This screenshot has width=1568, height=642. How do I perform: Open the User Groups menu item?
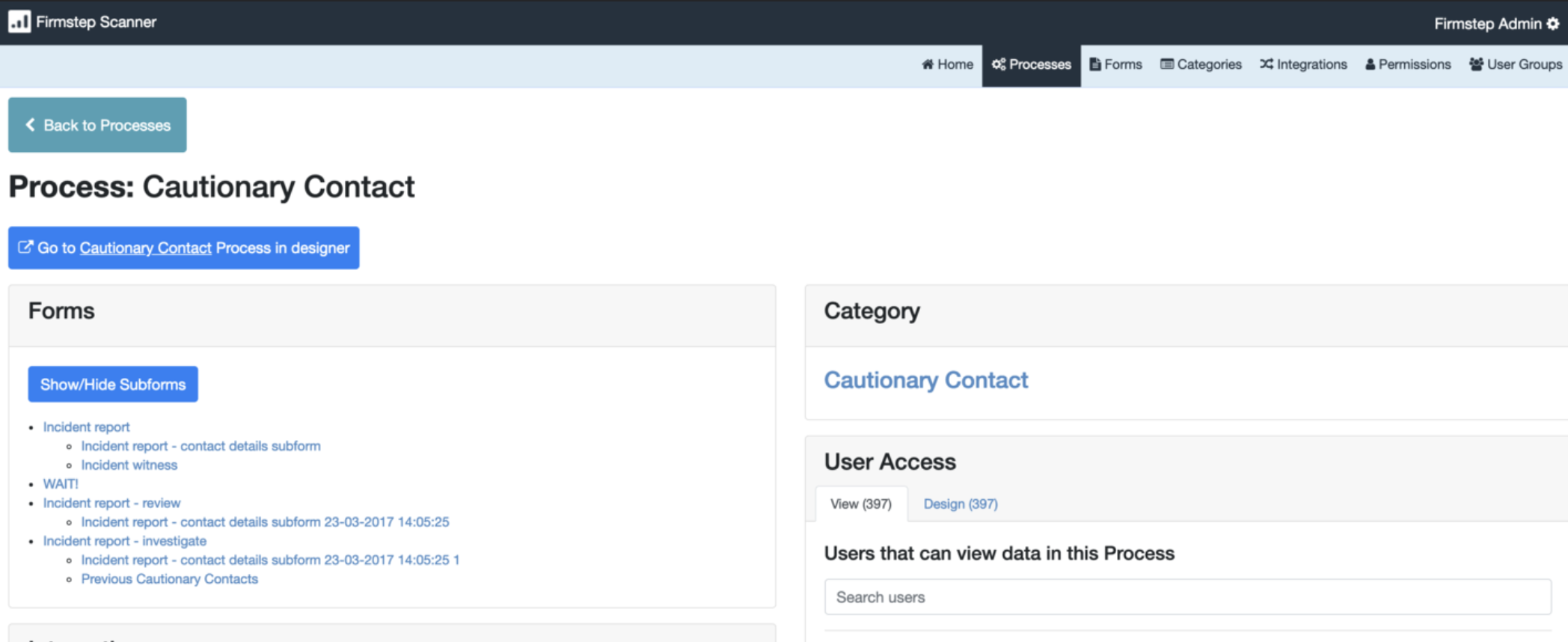pos(1516,64)
